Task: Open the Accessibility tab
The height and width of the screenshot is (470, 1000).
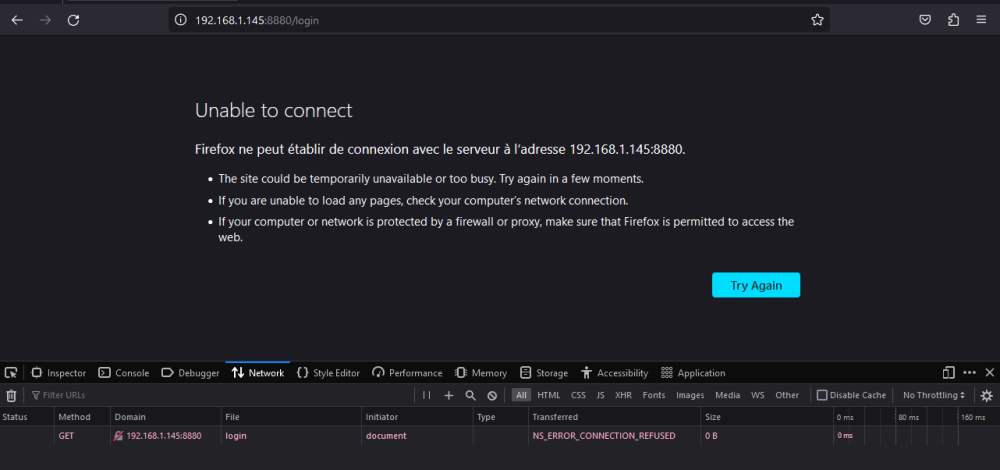Action: 615,373
